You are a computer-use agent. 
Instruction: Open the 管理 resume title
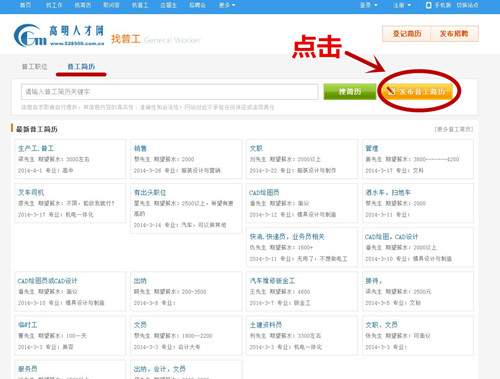point(372,148)
